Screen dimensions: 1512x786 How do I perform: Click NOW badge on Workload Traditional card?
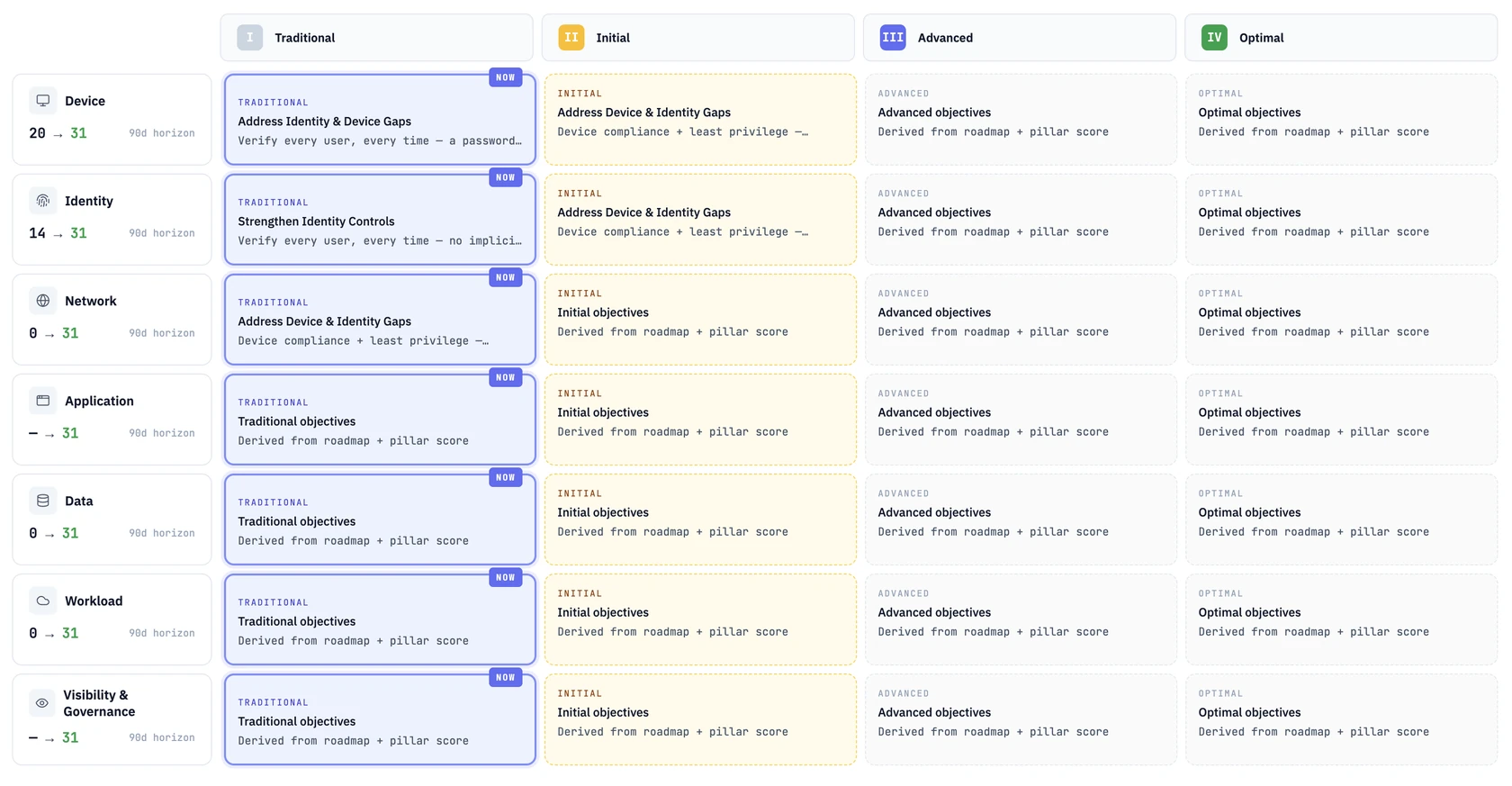point(506,577)
